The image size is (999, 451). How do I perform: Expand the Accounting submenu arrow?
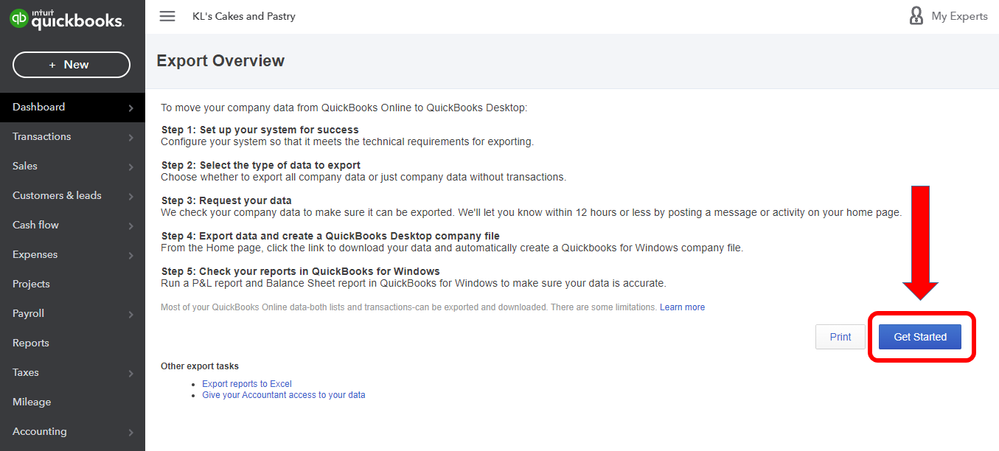(x=131, y=433)
